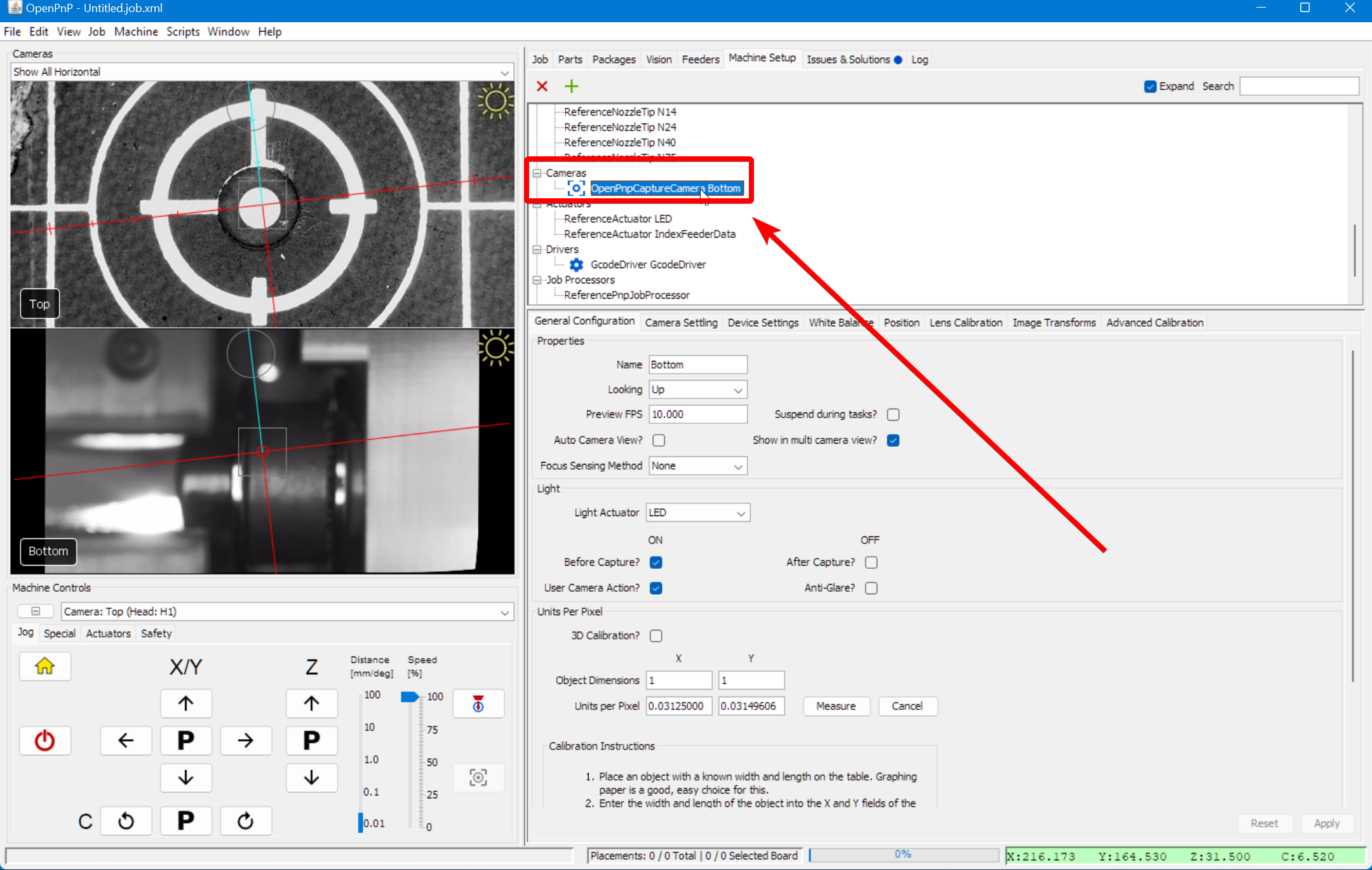Click the jog X right arrow
The image size is (1372, 870).
(x=245, y=740)
